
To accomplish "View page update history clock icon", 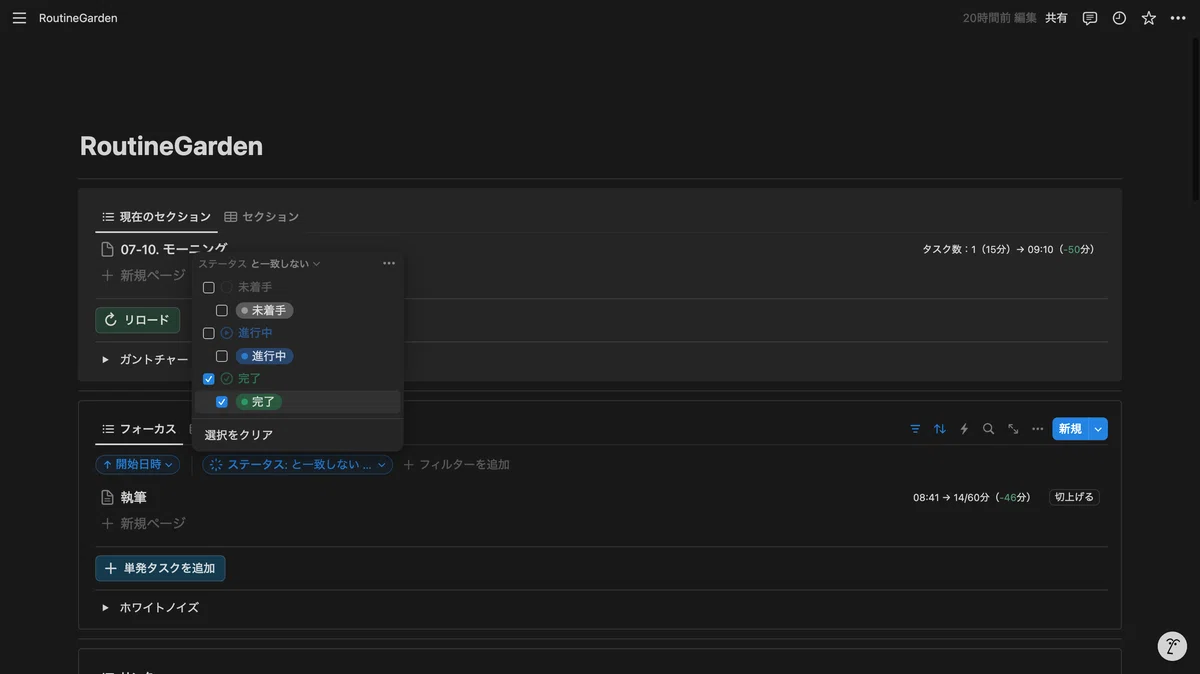I will coord(1119,18).
